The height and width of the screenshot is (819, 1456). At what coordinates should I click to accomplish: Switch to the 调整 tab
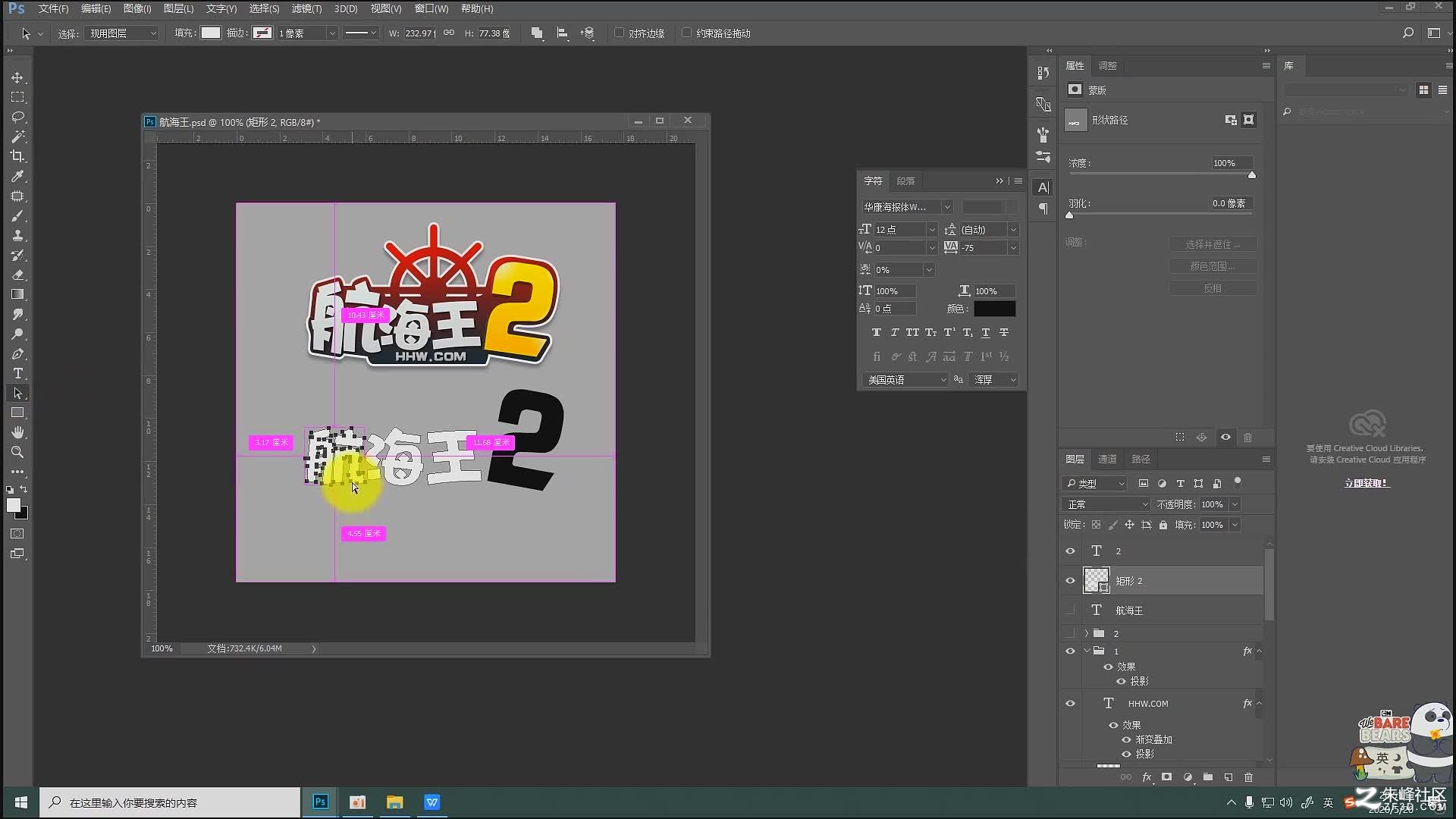coord(1107,66)
